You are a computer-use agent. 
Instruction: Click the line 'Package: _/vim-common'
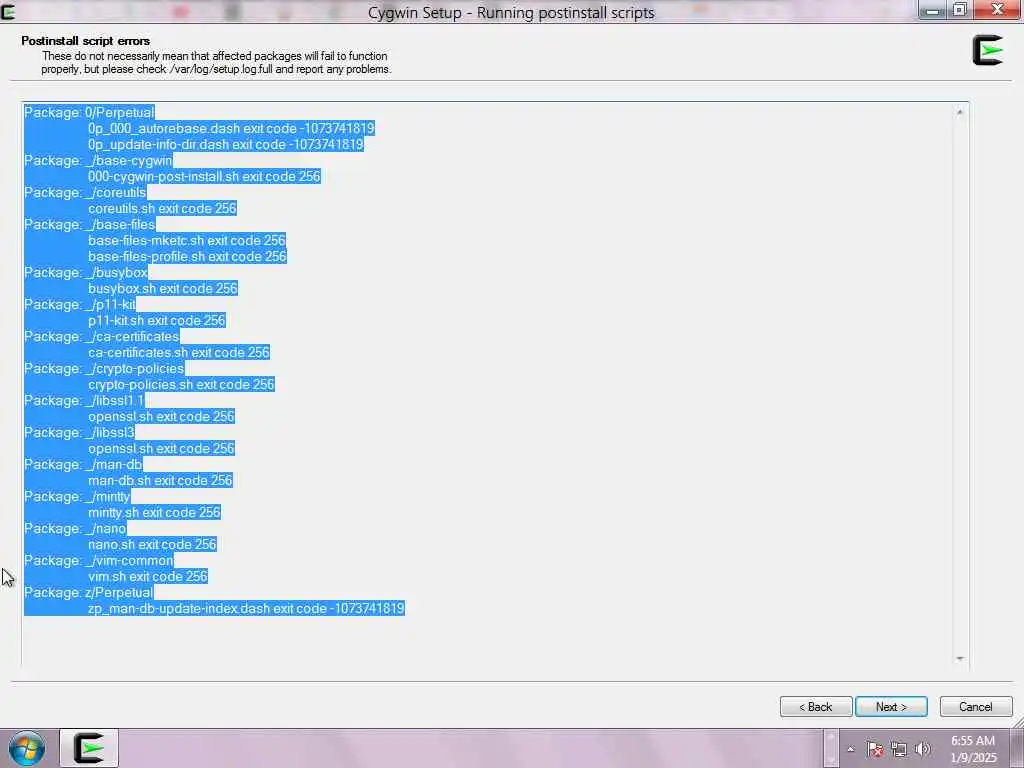[99, 560]
